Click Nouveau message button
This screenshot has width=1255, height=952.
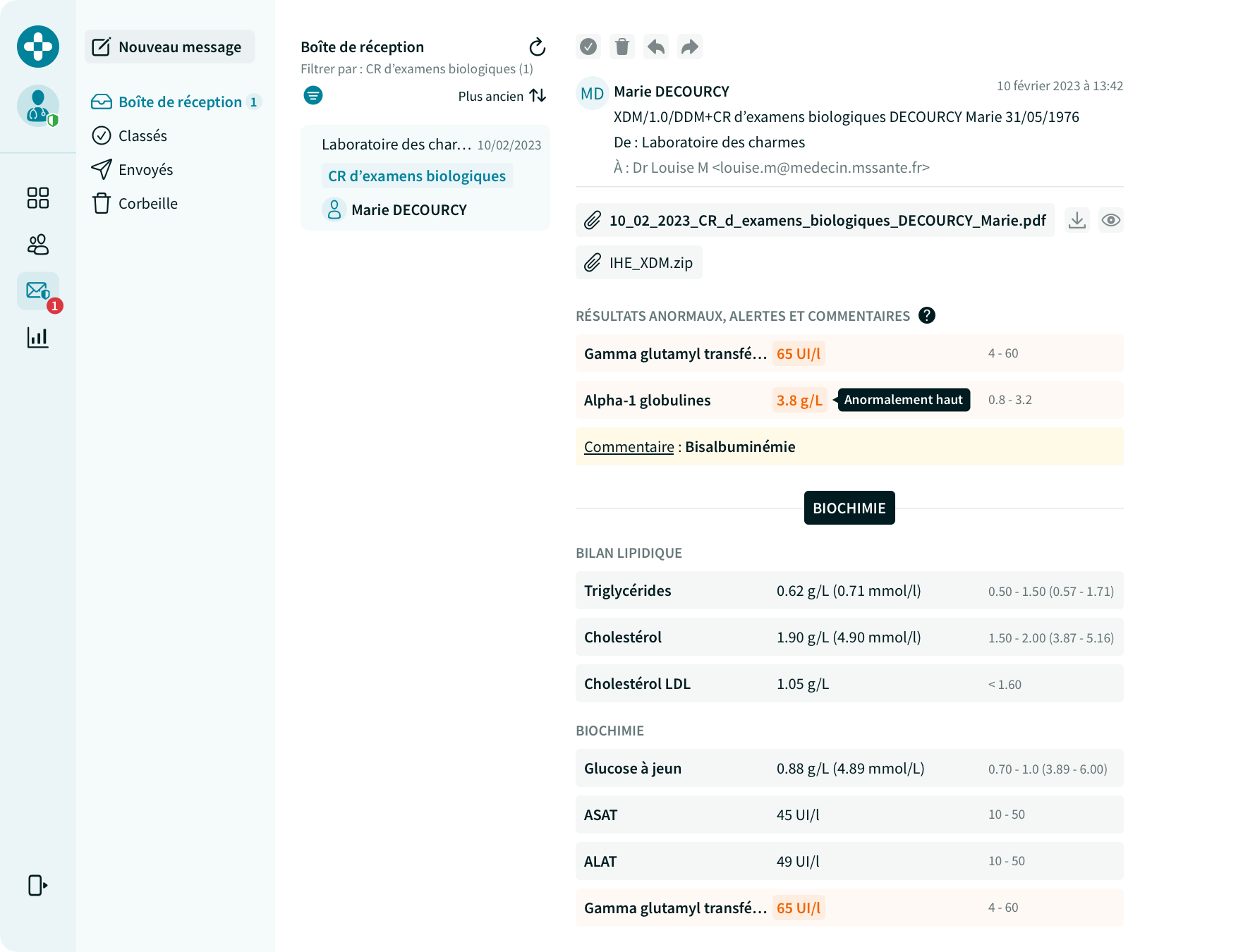click(169, 47)
